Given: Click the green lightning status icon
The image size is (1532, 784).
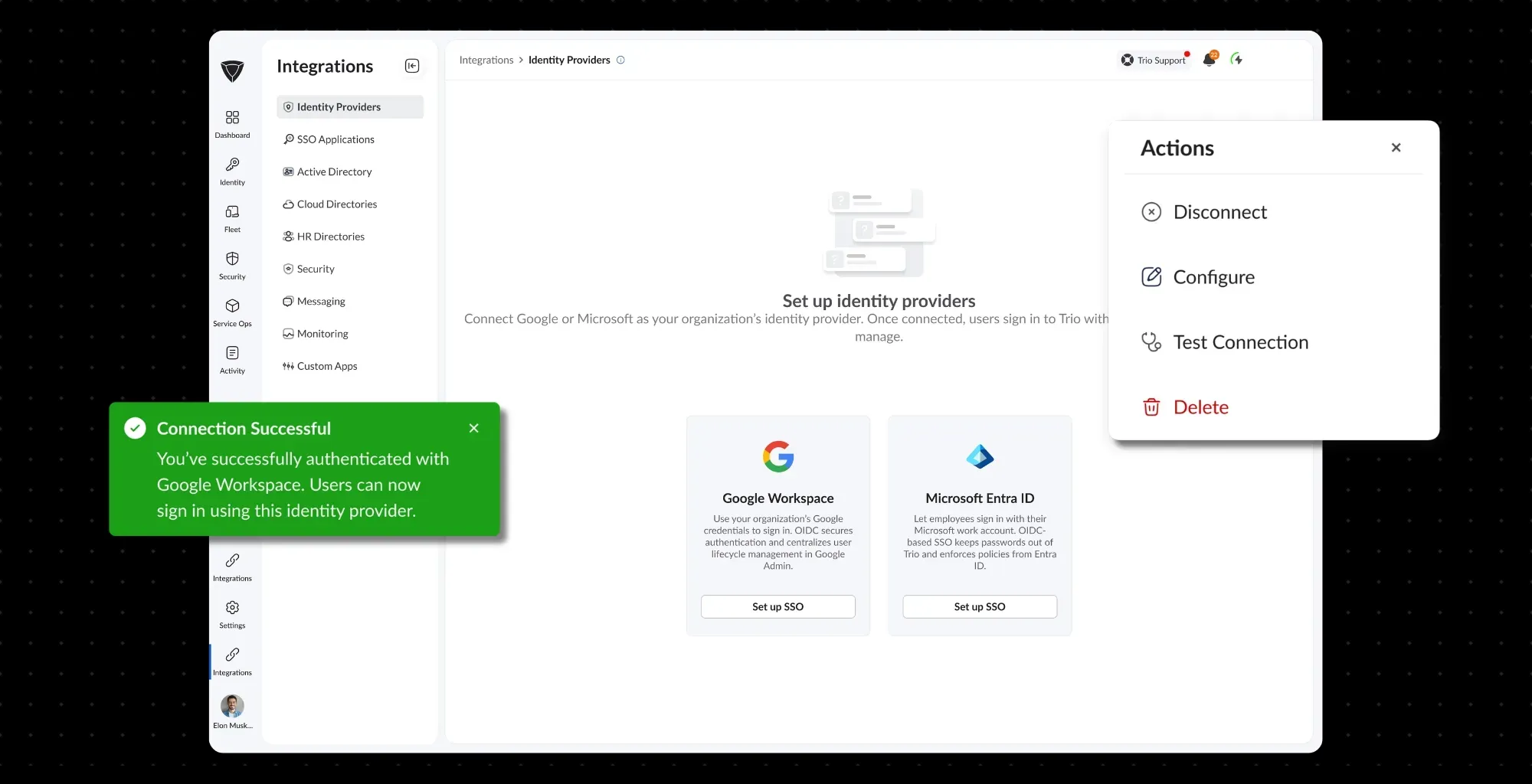Looking at the screenshot, I should click(1236, 59).
